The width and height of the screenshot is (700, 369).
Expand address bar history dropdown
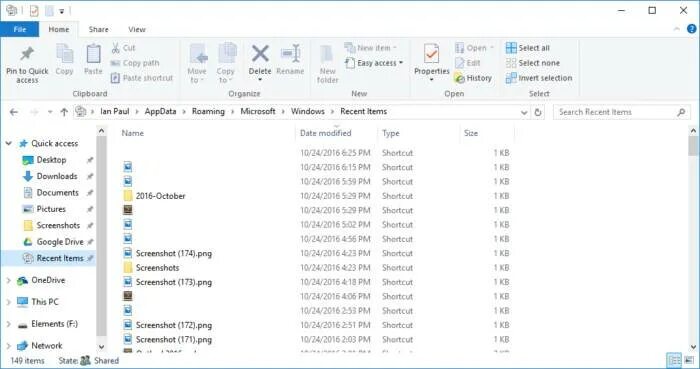click(524, 112)
